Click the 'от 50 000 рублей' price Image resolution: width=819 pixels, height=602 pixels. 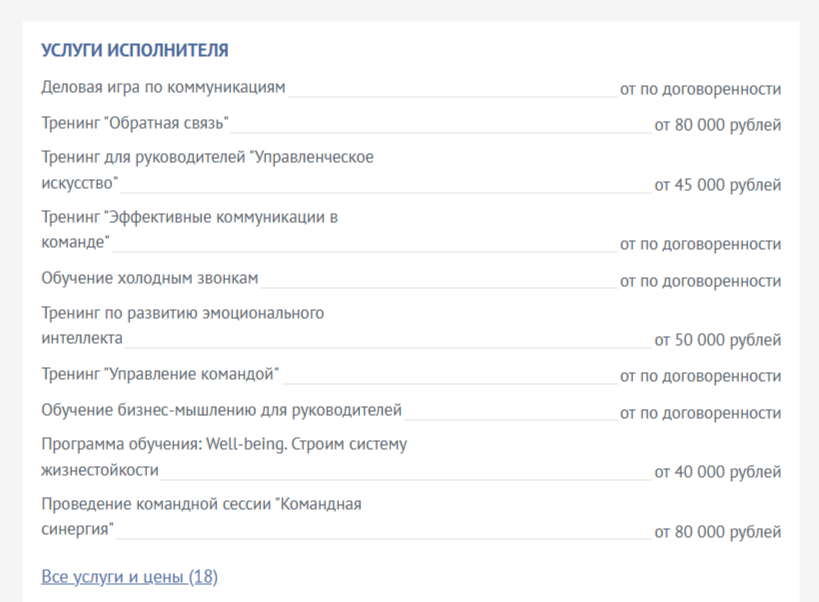tap(717, 340)
